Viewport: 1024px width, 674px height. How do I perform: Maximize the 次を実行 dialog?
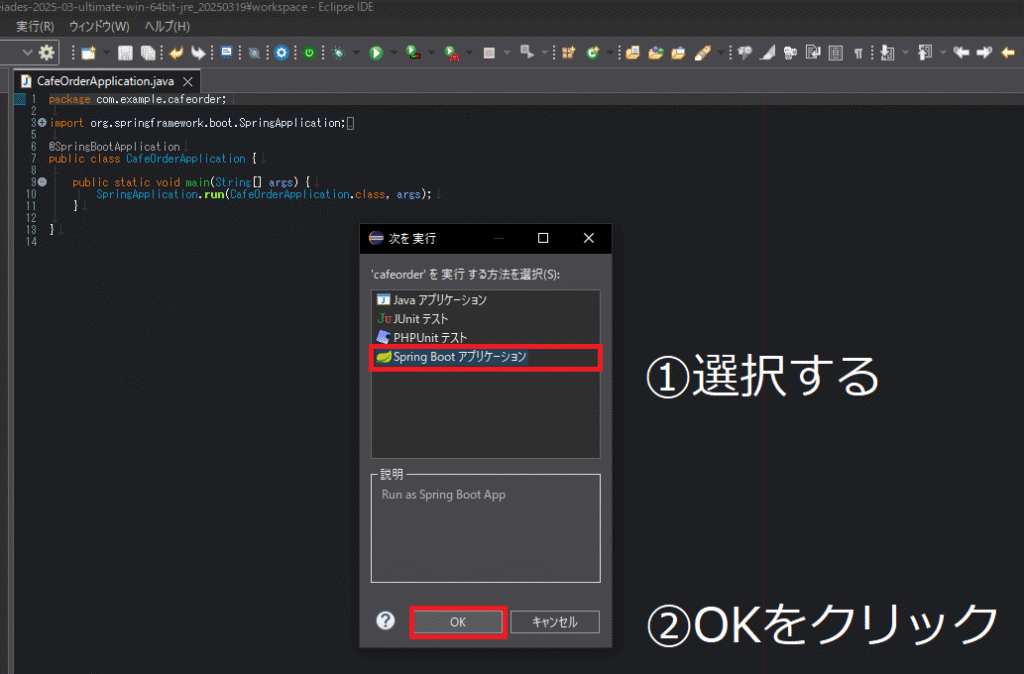tap(543, 238)
